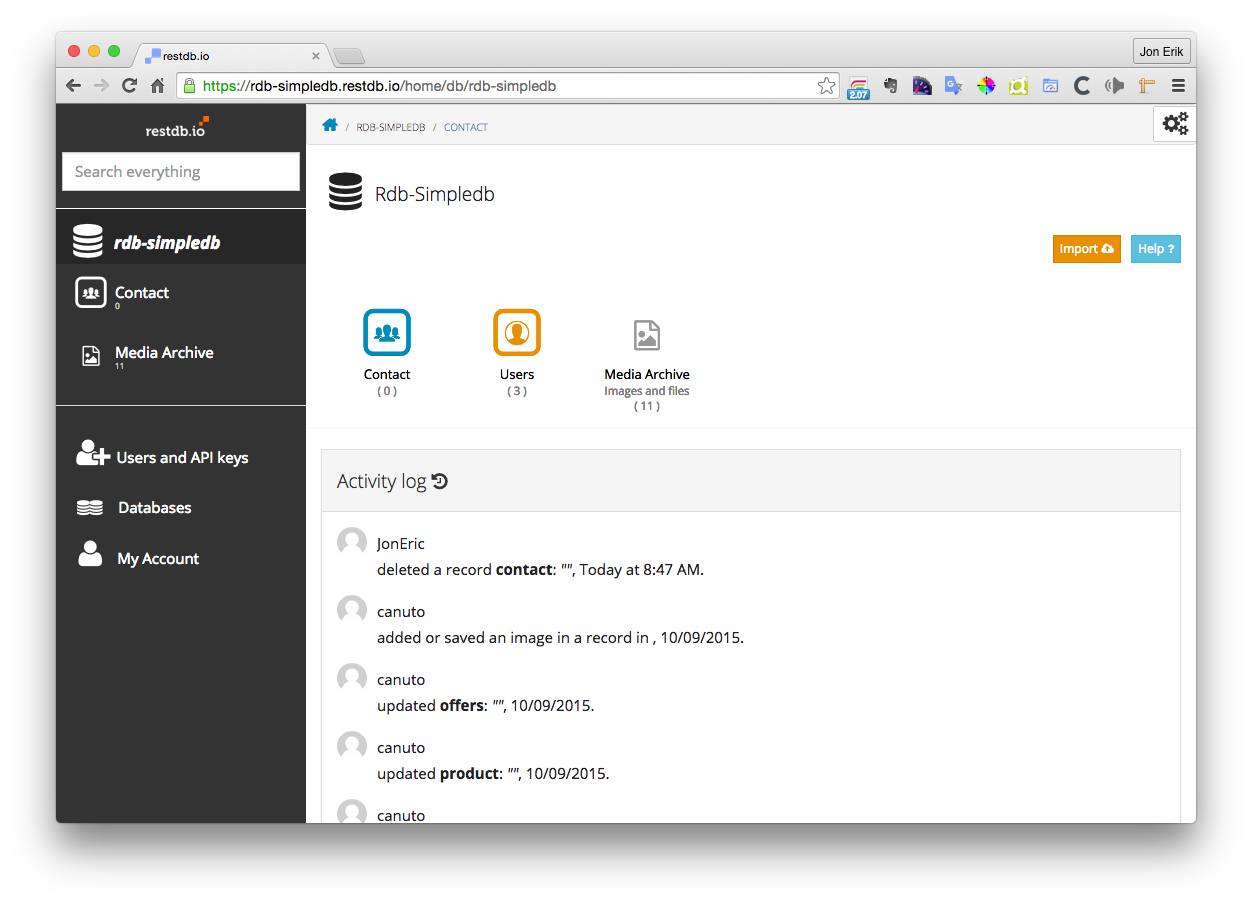
Task: Select the restdb.io browser tab
Action: click(x=230, y=56)
